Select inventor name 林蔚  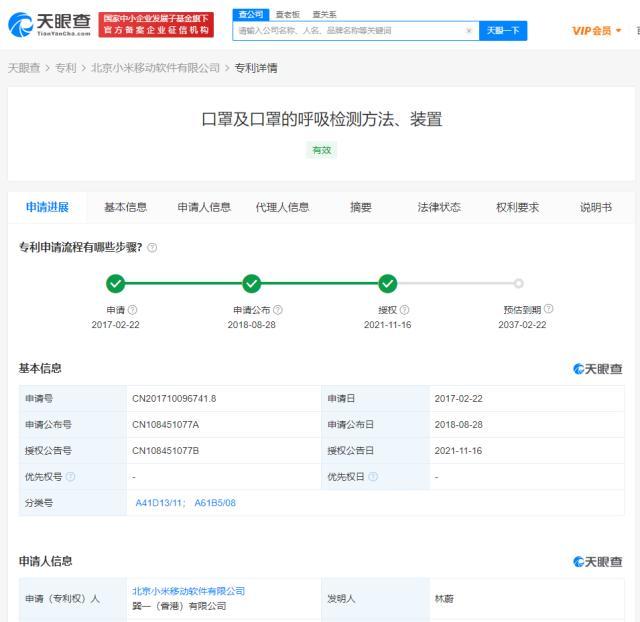coord(444,599)
